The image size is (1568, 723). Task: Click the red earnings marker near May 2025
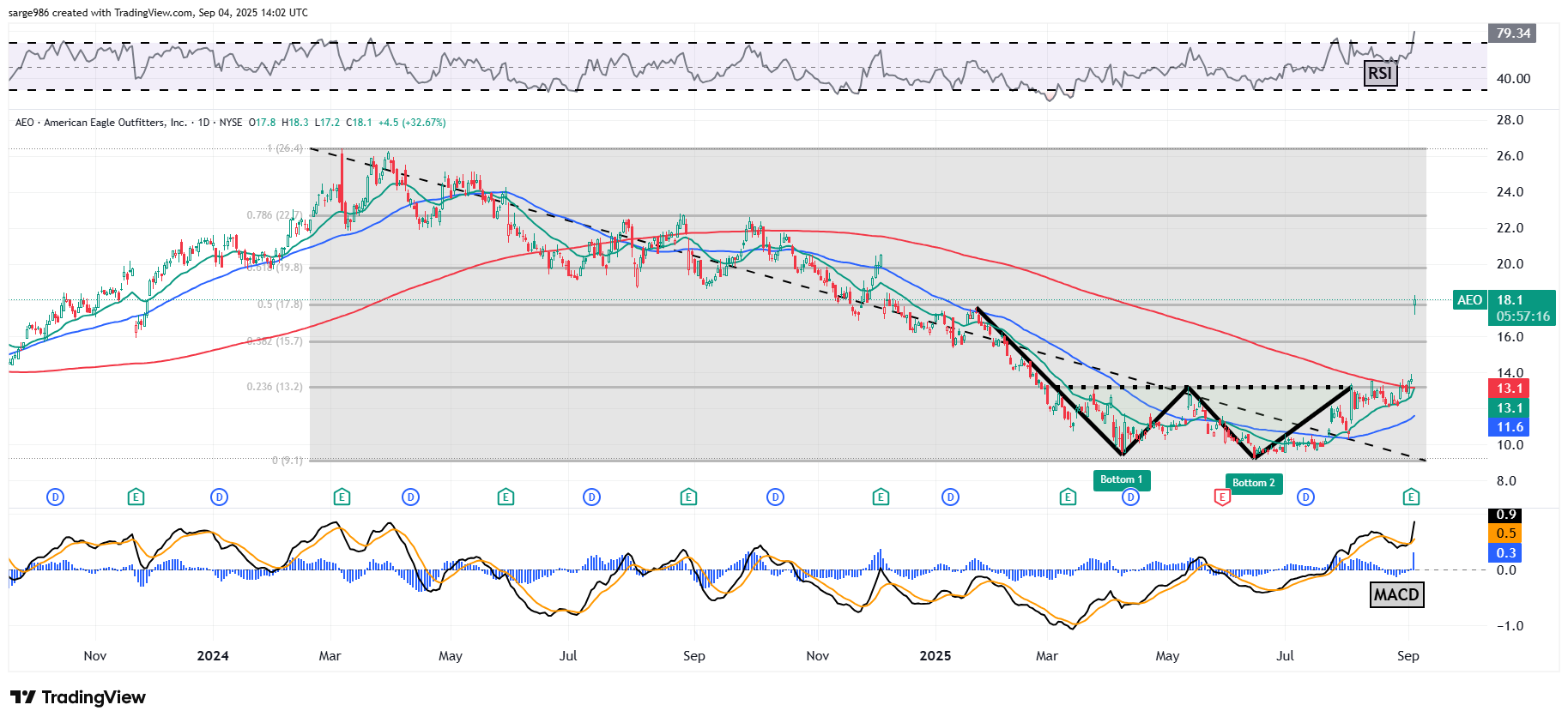coord(1222,497)
